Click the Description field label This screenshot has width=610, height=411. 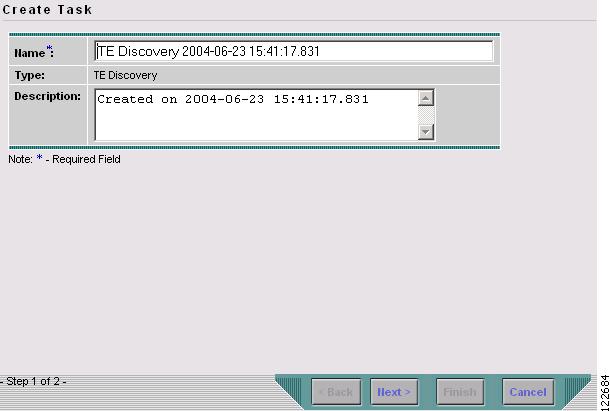[x=47, y=96]
